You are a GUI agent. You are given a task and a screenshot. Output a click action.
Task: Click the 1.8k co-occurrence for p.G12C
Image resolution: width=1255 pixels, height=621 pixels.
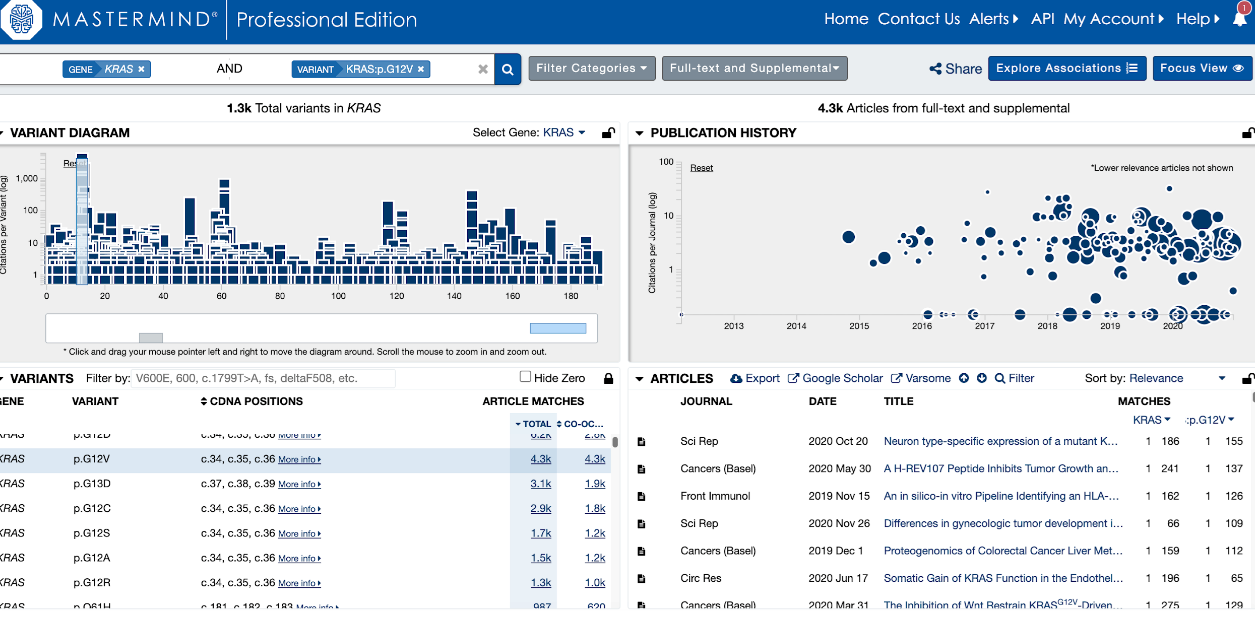595,509
